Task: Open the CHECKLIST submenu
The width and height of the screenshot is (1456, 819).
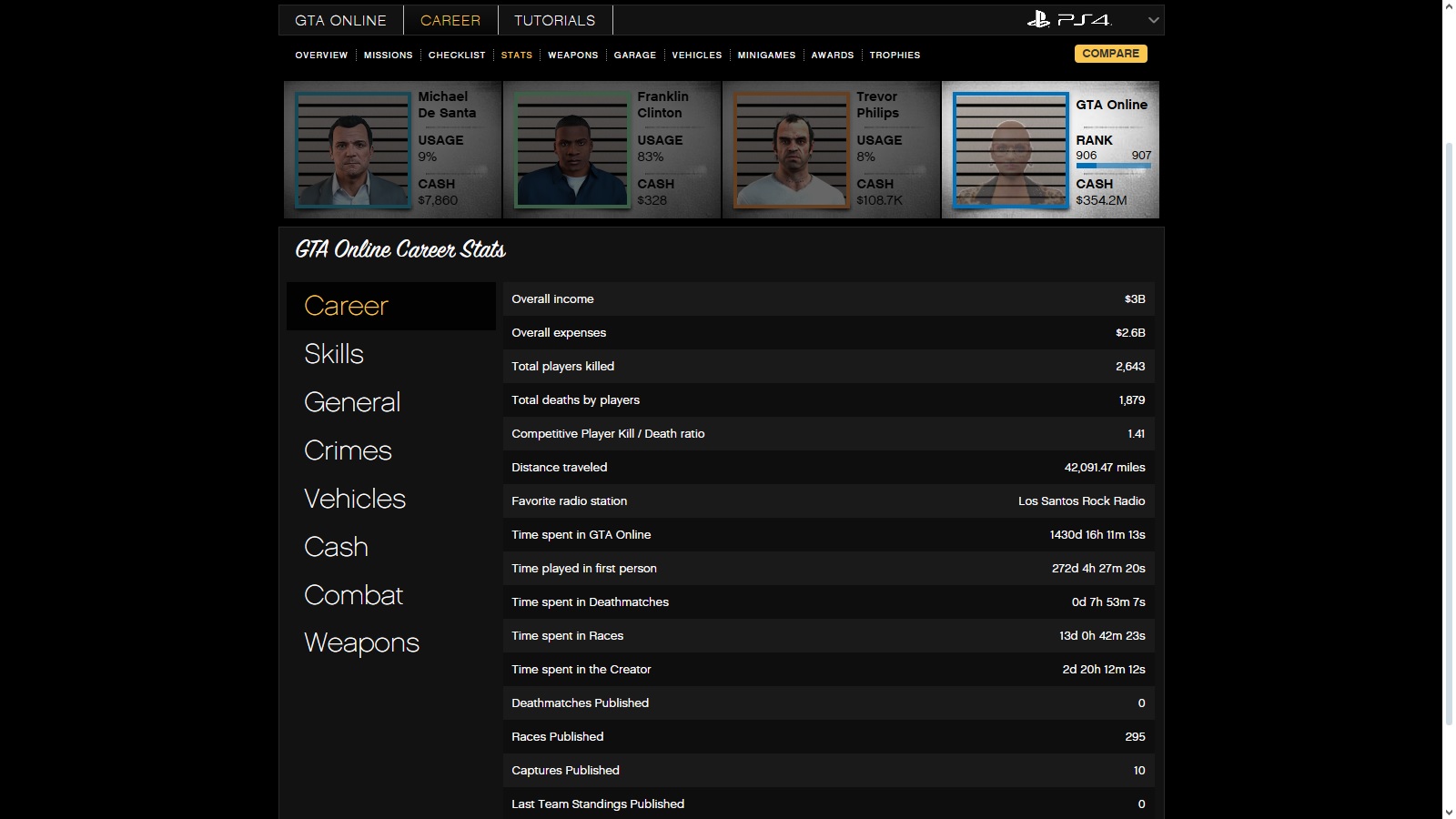Action: [457, 56]
